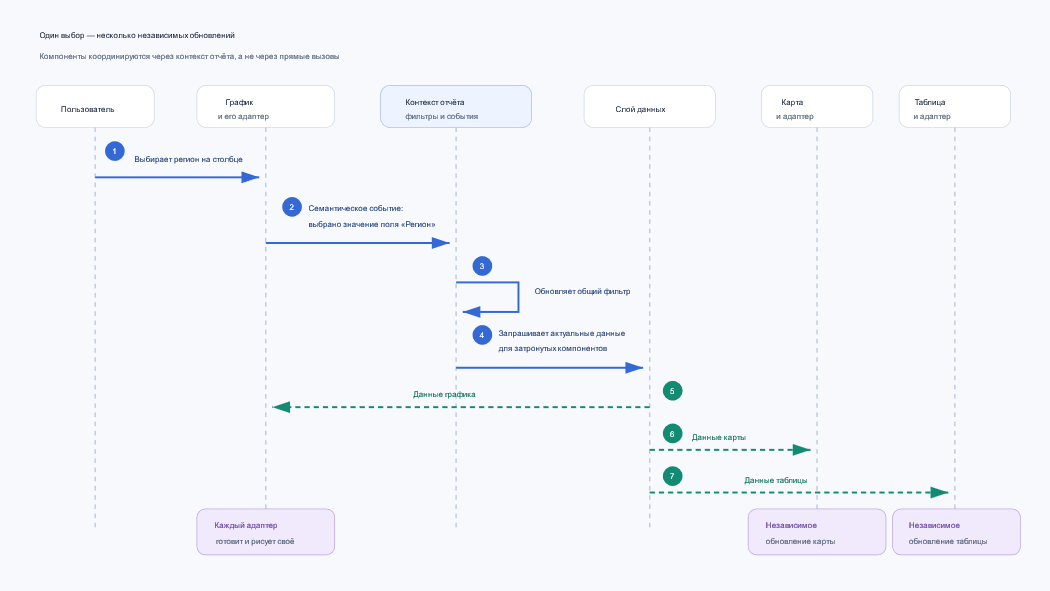Select the blue step 3 circle marker
This screenshot has height=591, width=1050.
[482, 266]
